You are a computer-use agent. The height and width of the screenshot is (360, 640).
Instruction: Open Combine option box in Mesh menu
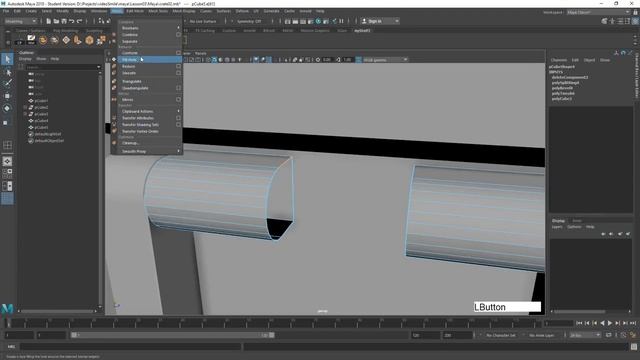(178, 35)
